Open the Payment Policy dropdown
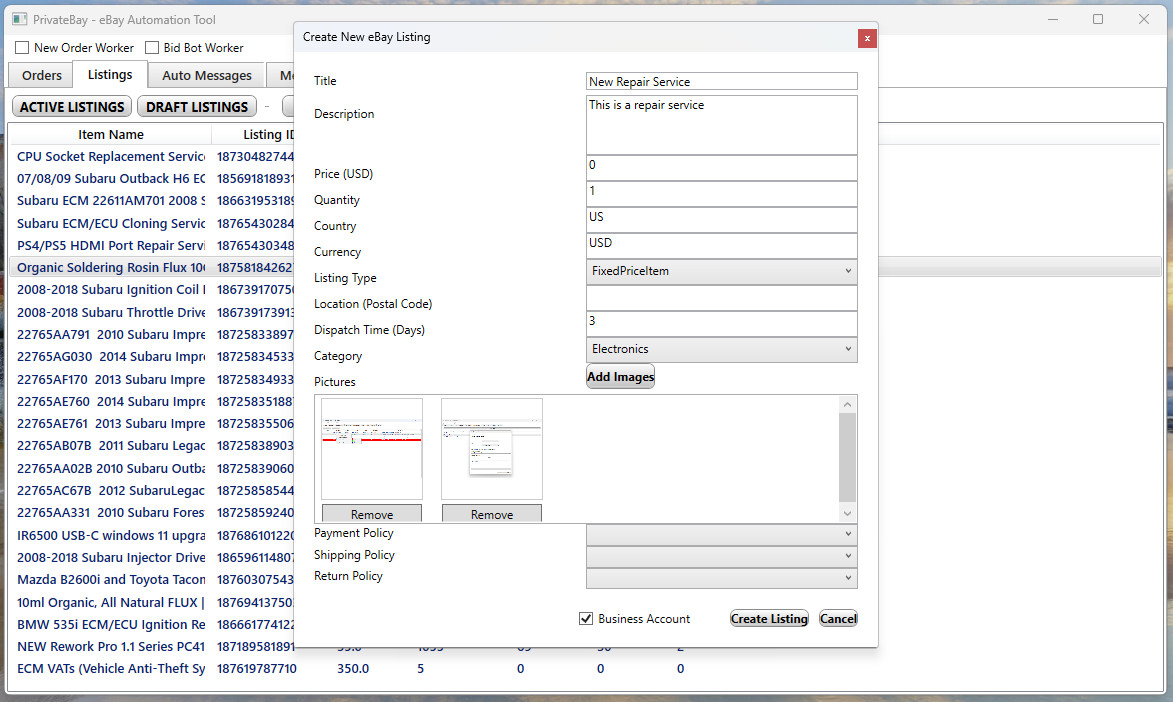The width and height of the screenshot is (1173, 702). point(721,534)
